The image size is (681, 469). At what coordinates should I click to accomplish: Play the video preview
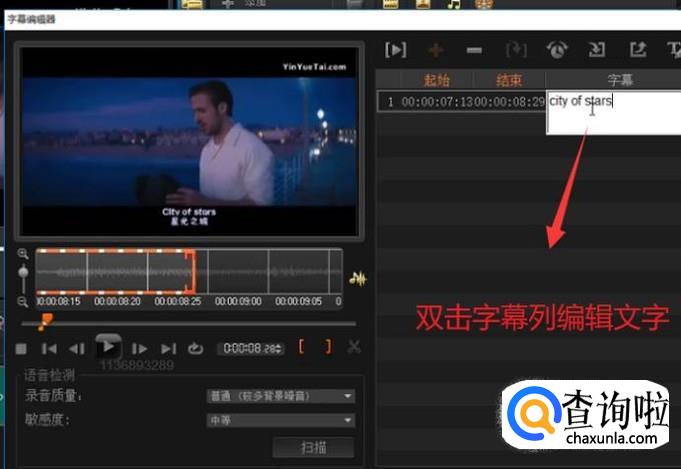[x=108, y=347]
